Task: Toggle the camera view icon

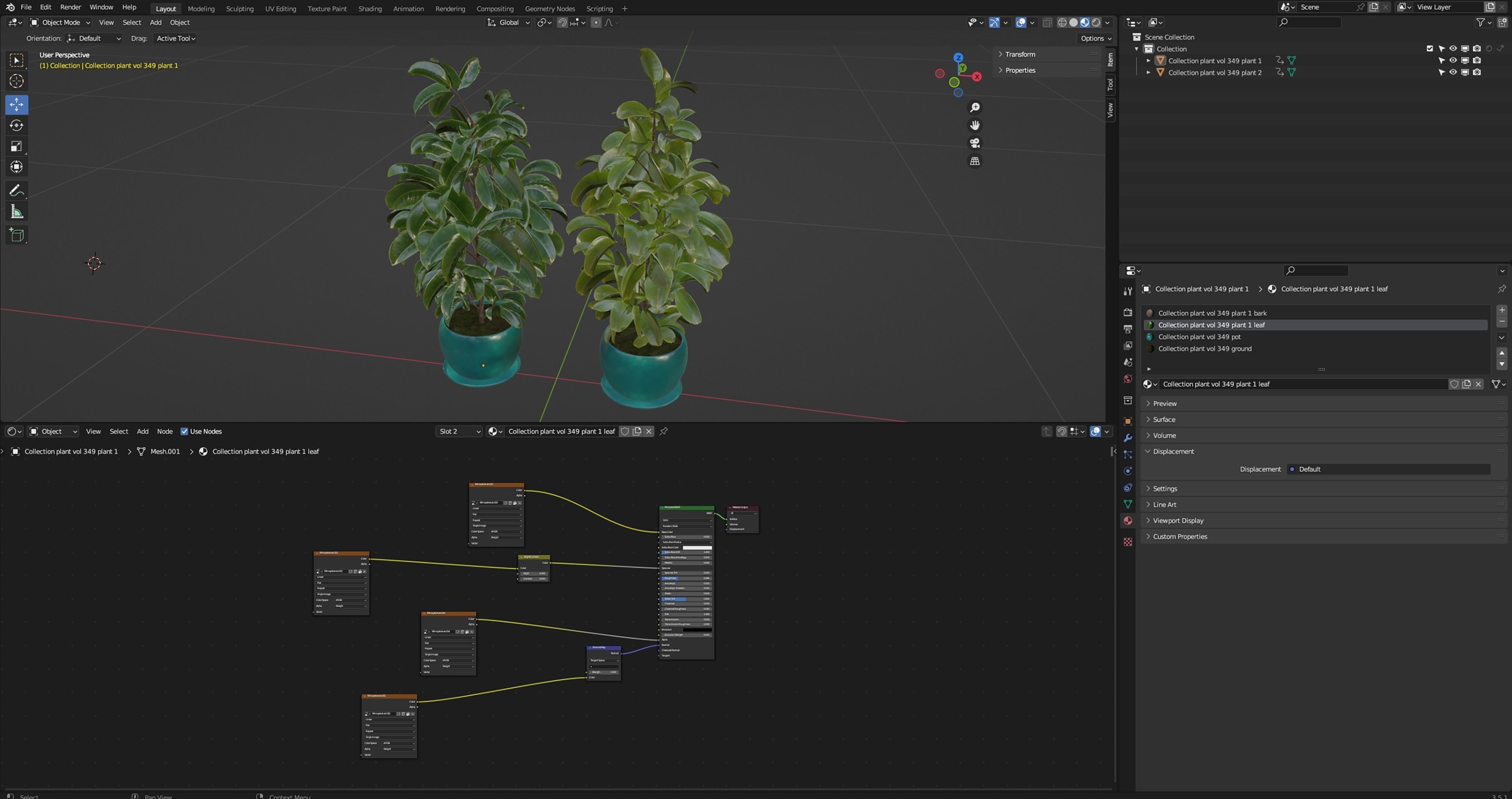Action: pos(975,143)
